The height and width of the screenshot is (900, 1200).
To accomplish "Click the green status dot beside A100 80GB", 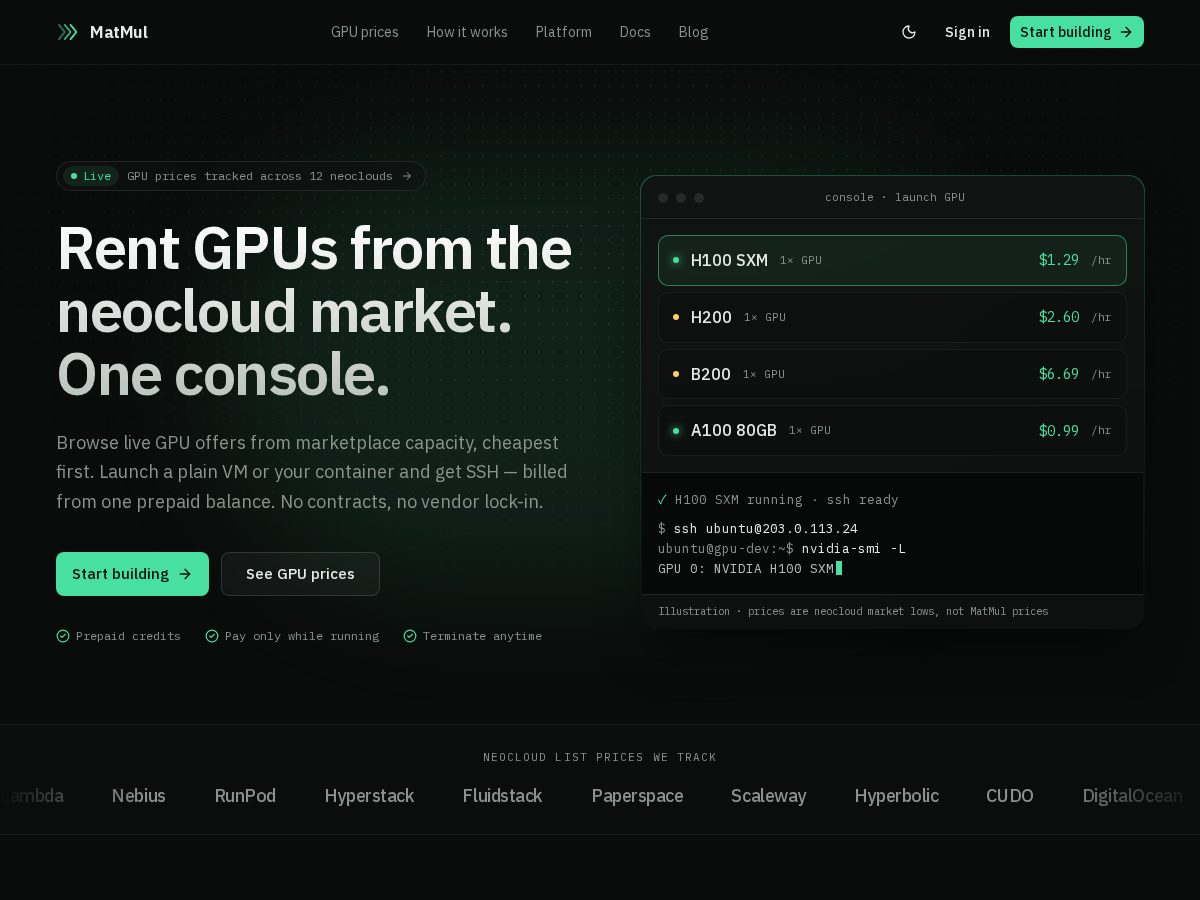I will tap(676, 430).
